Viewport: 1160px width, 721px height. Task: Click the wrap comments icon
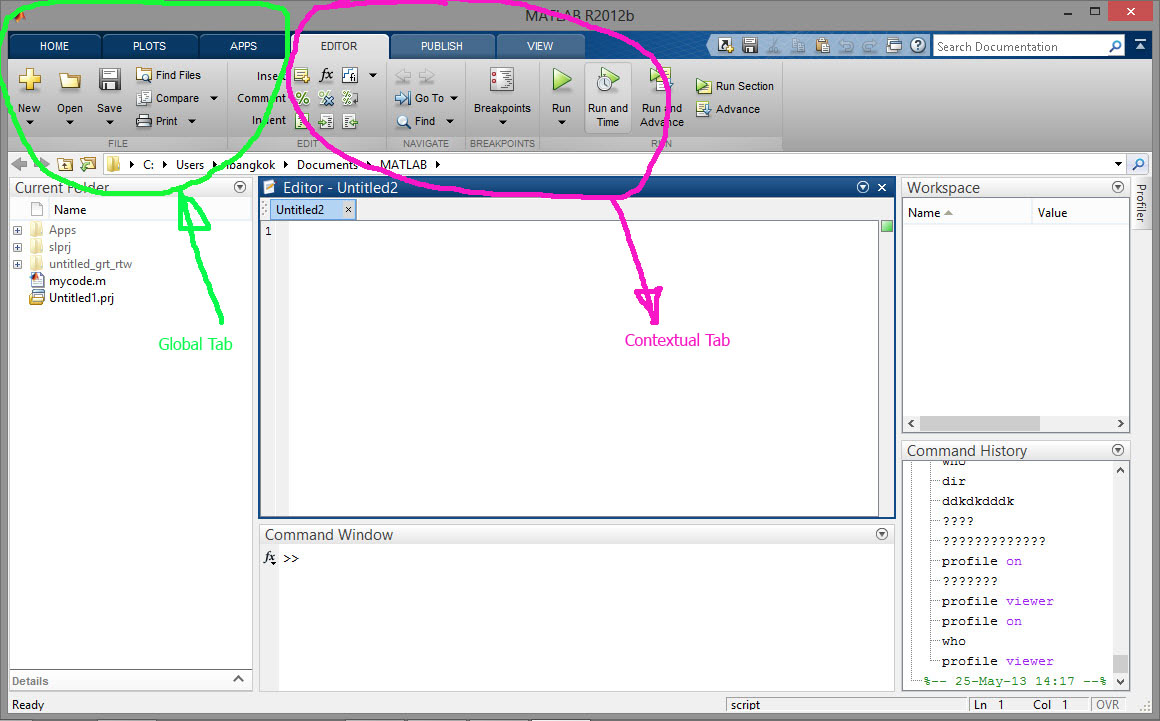tap(350, 98)
